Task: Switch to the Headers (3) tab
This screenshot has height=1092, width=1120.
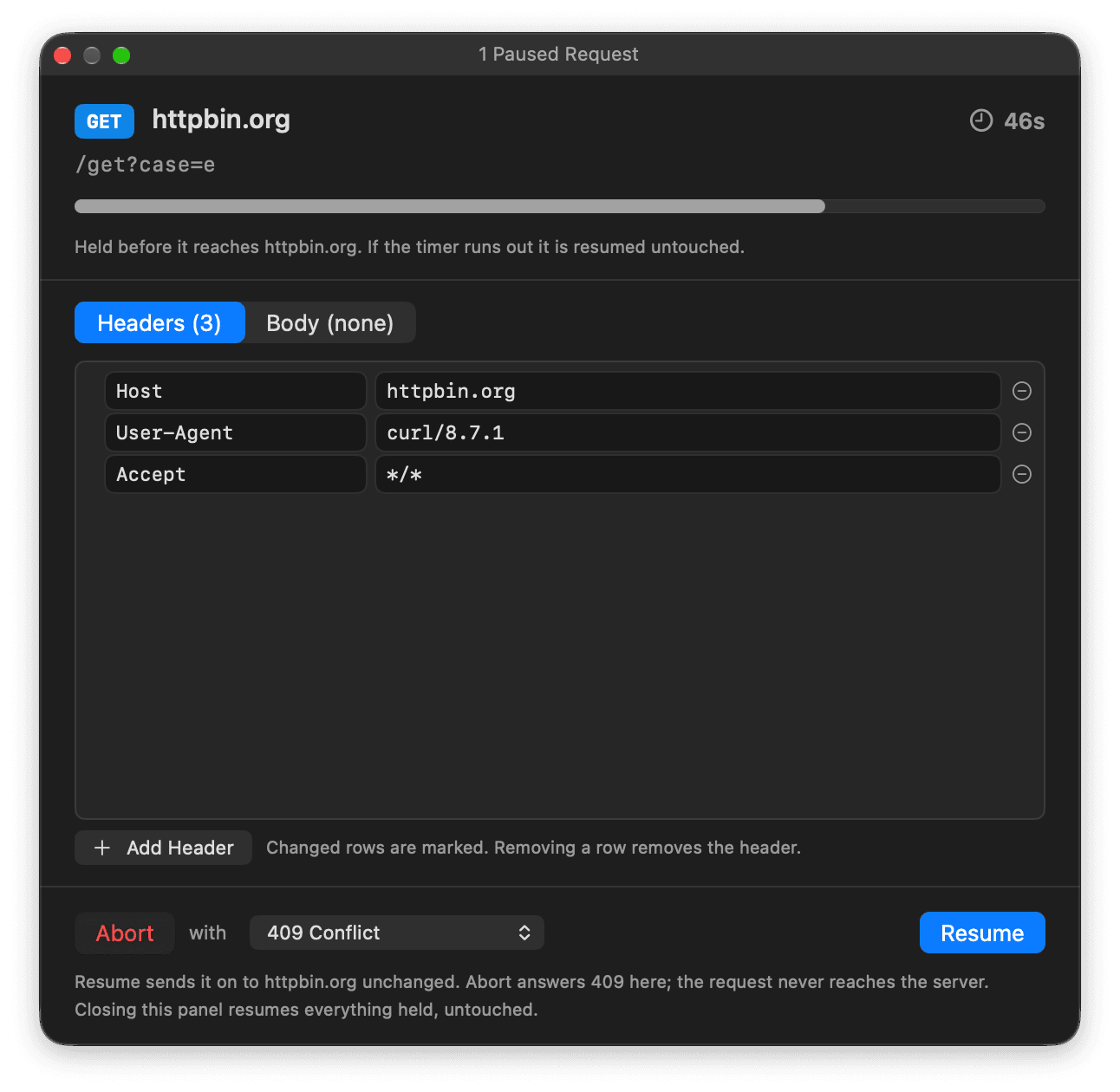Action: pyautogui.click(x=160, y=322)
